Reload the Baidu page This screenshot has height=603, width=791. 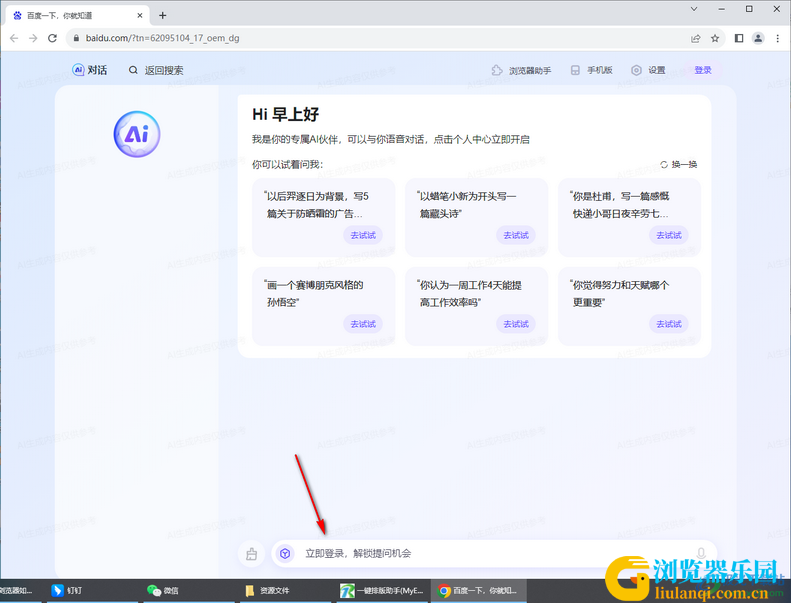click(52, 38)
